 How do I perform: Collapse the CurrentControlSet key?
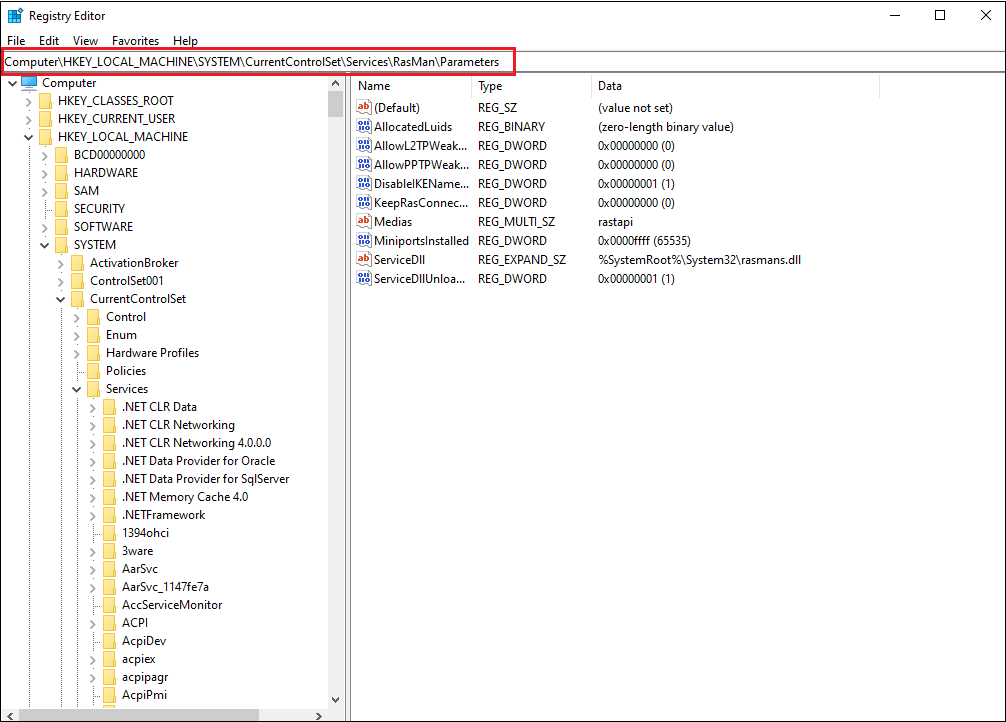coord(60,298)
